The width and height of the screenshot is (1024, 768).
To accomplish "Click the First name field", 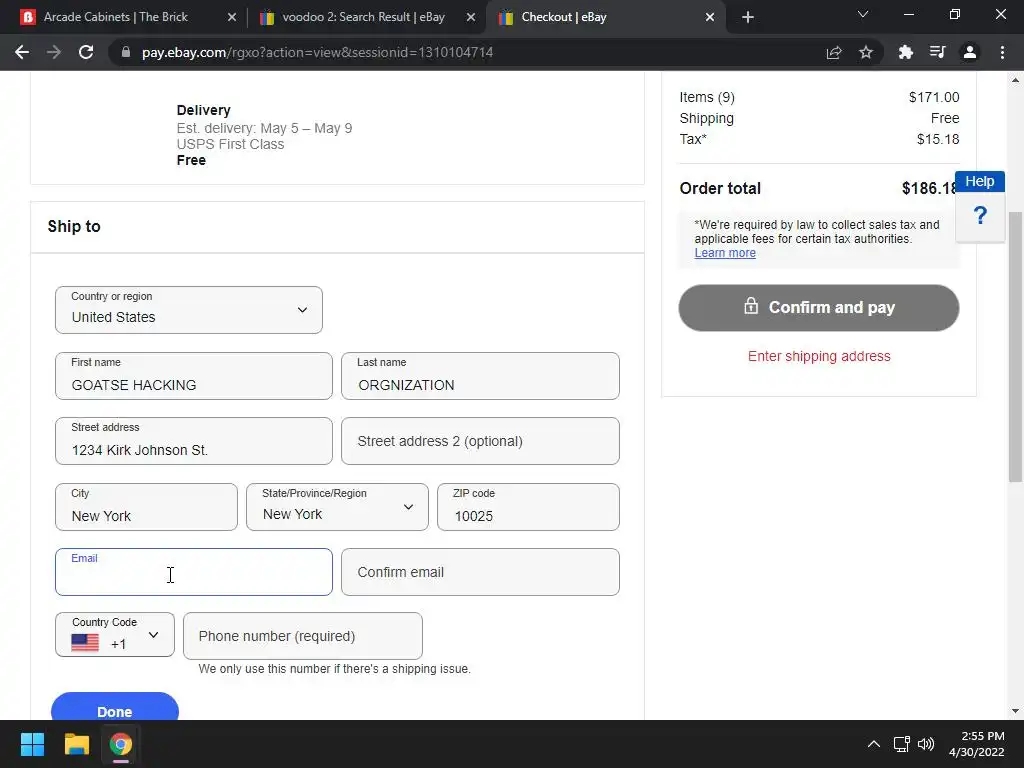I will [194, 376].
